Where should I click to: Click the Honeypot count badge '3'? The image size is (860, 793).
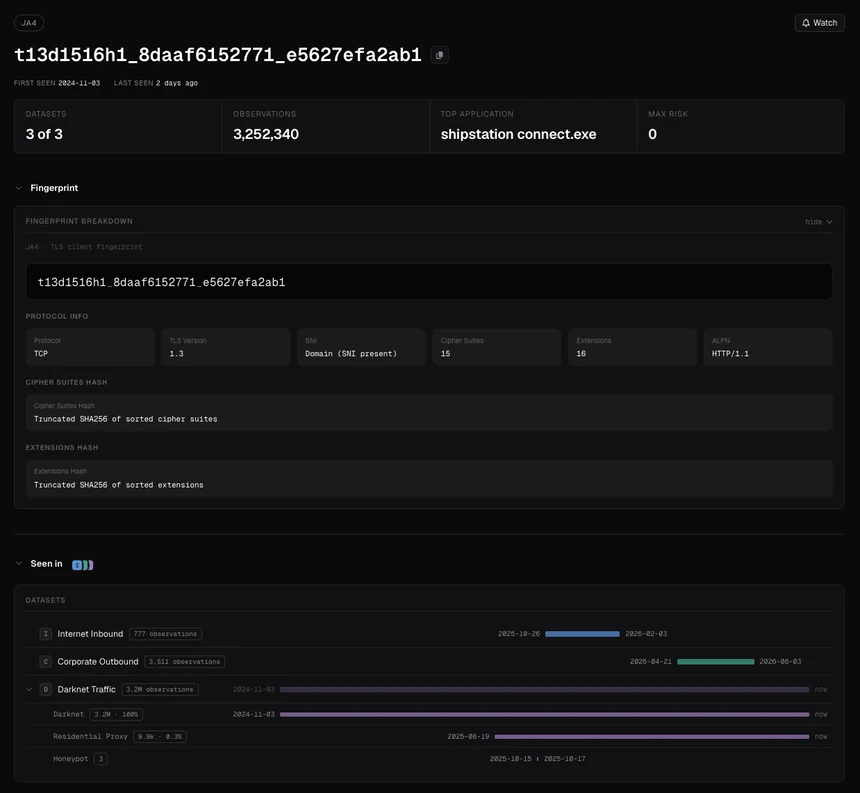point(101,759)
